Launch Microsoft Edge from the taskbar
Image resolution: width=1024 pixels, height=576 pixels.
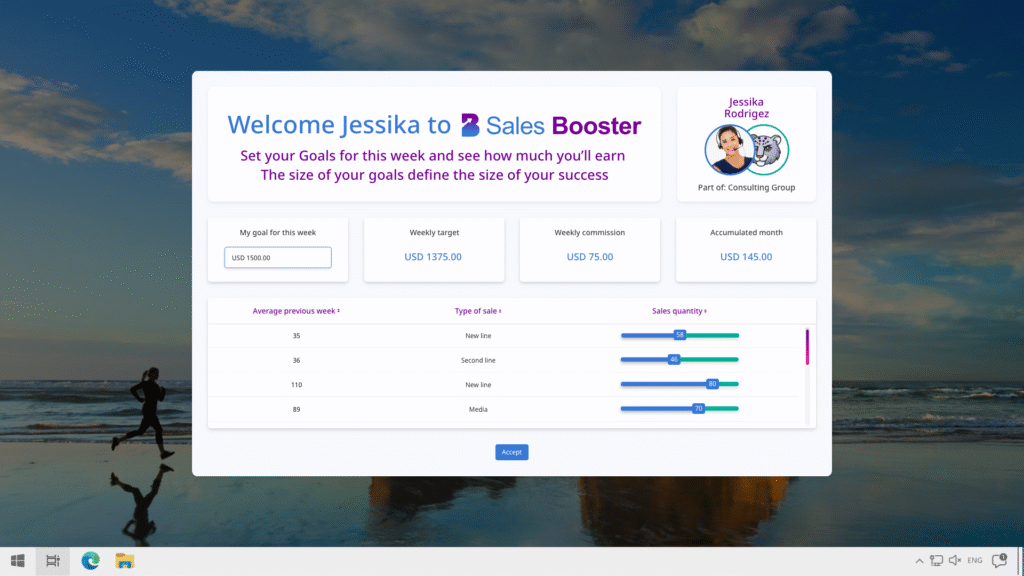(90, 561)
